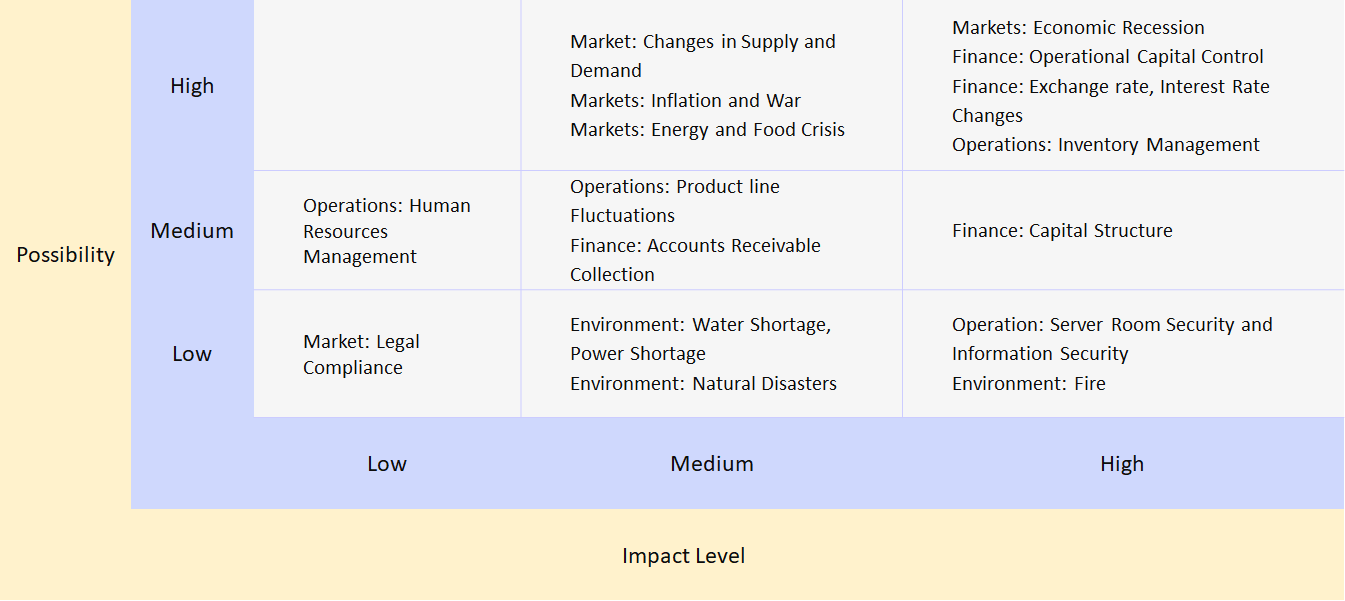Select Finance: Operational Capital Control line
Image resolution: width=1345 pixels, height=601 pixels.
[x=1108, y=57]
